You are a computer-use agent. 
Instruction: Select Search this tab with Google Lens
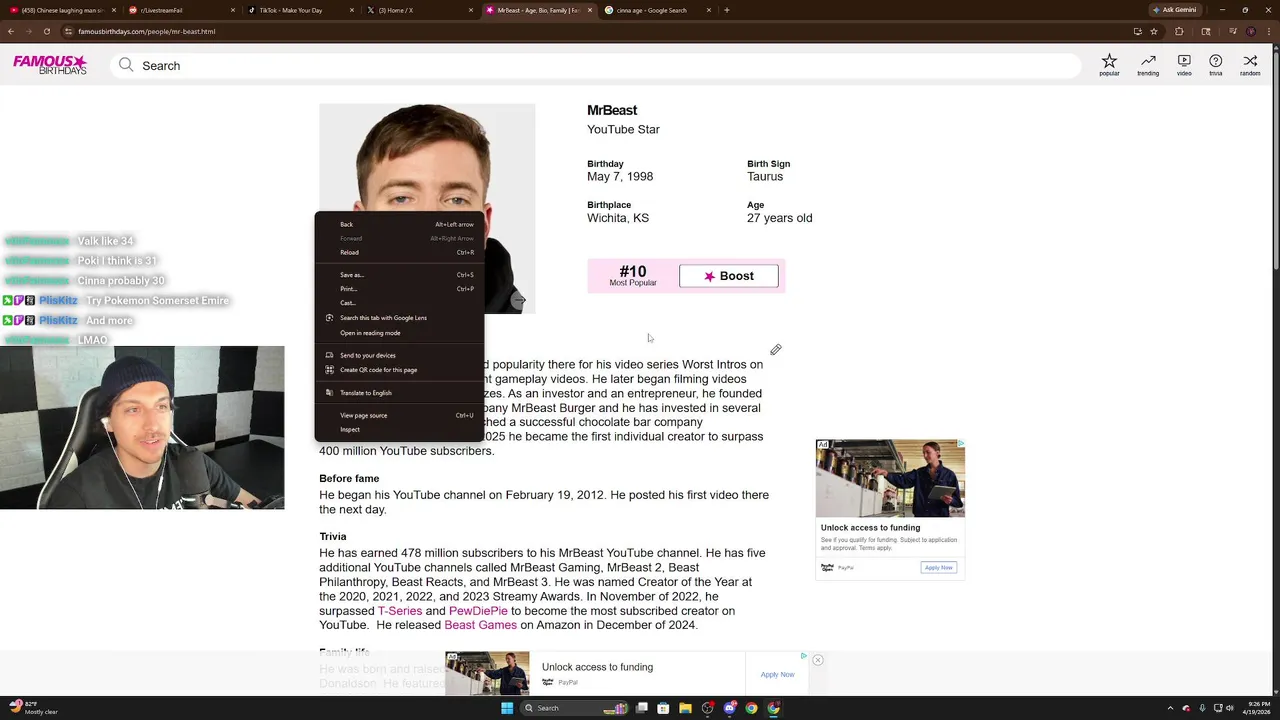click(400, 318)
